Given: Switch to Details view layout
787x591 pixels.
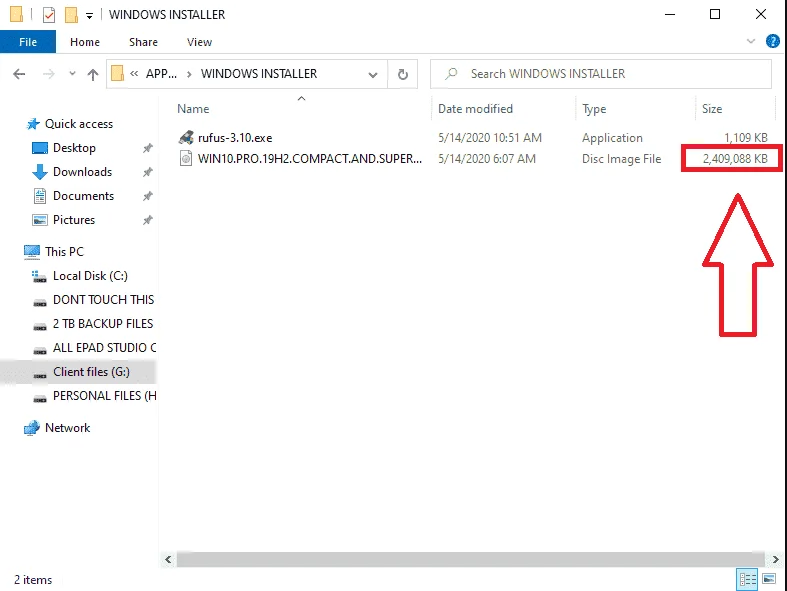Looking at the screenshot, I should click(x=747, y=579).
